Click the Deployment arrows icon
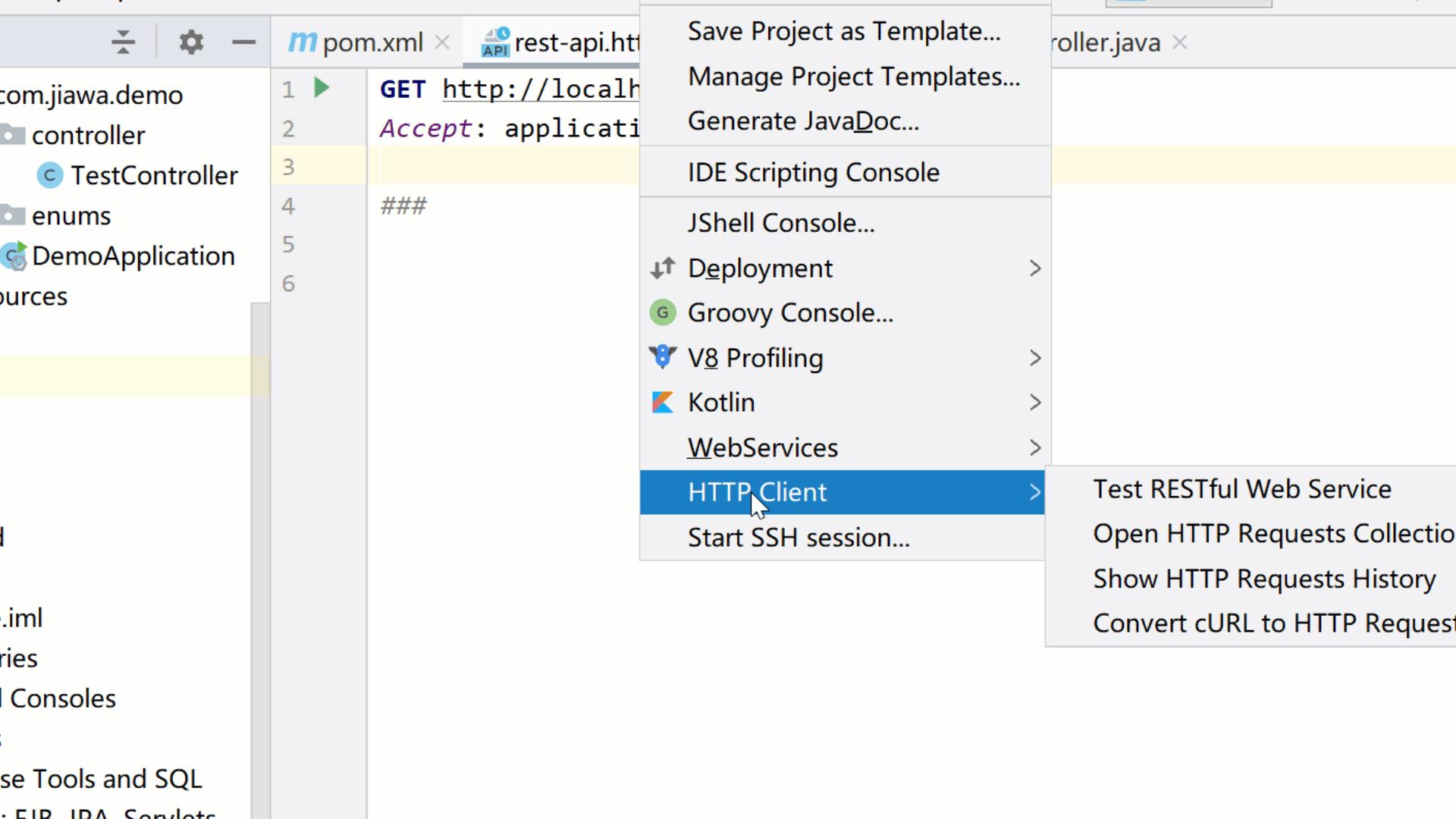 662,268
